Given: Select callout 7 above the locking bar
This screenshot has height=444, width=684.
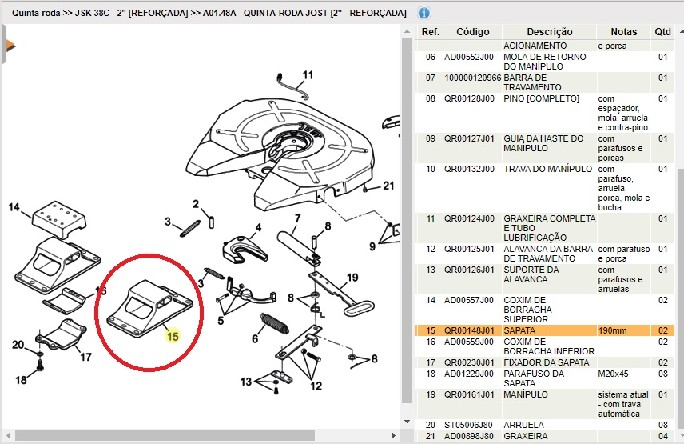Looking at the screenshot, I should [x=297, y=217].
